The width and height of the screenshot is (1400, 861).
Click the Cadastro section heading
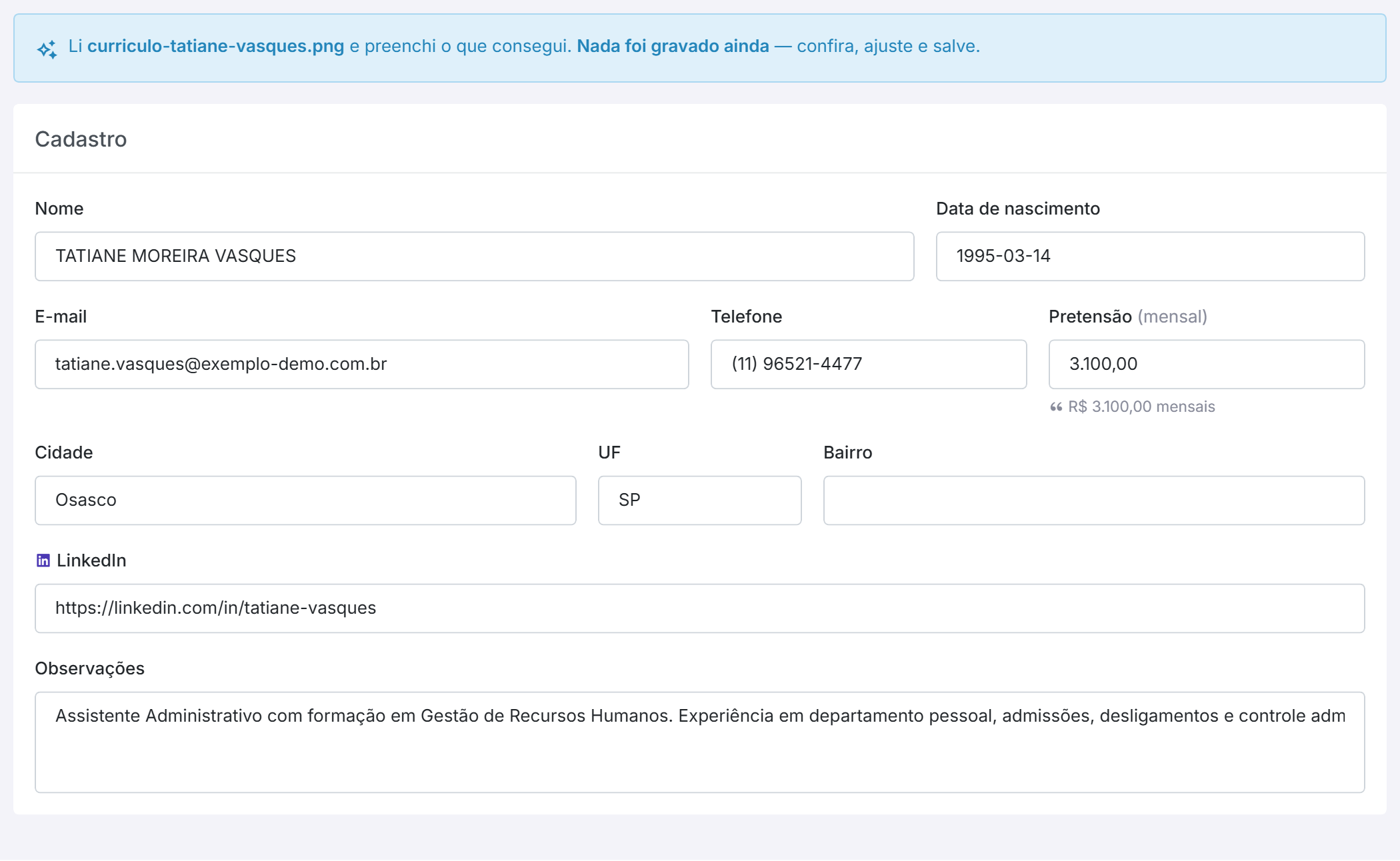click(81, 139)
